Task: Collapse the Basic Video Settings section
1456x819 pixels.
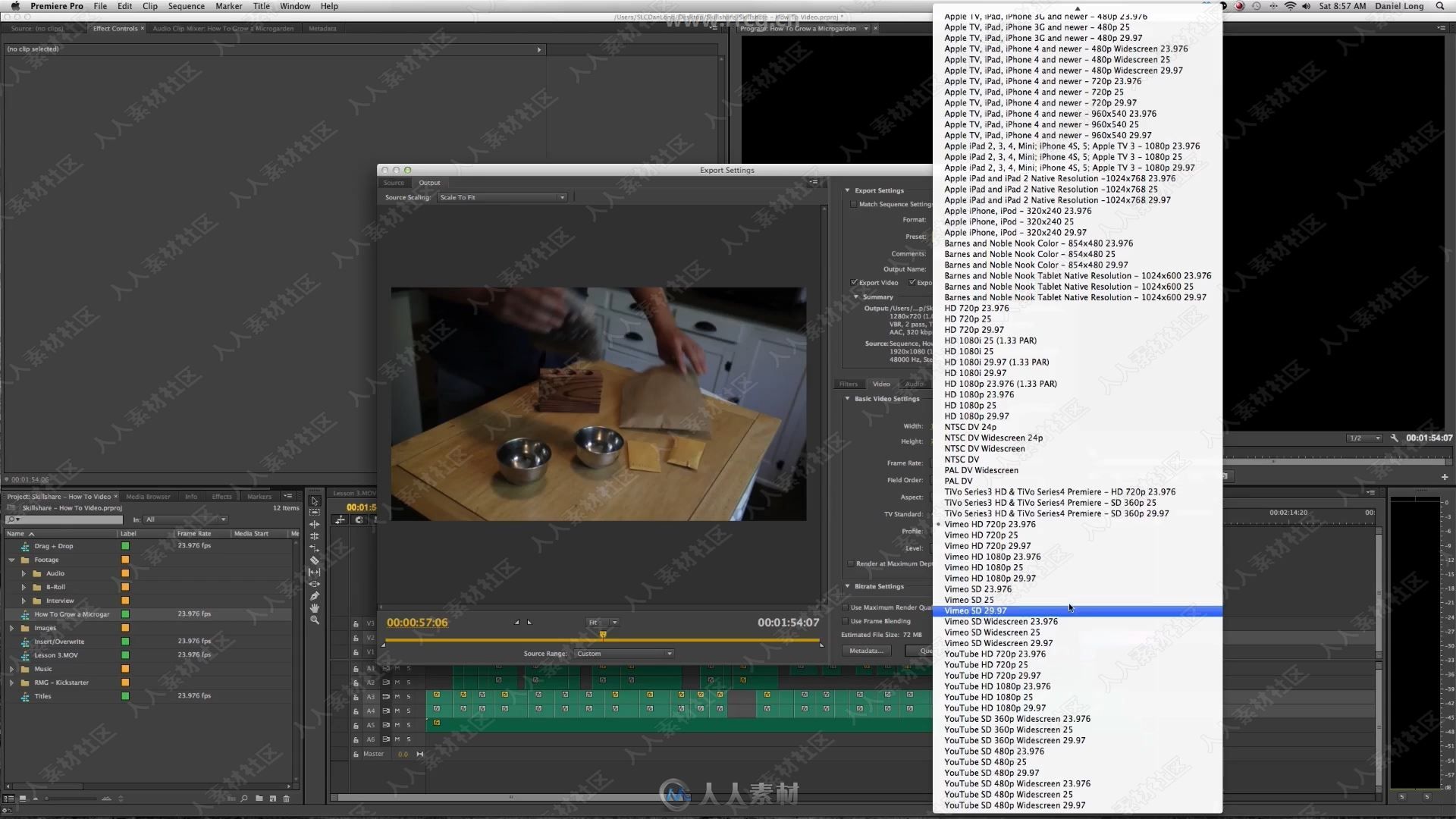Action: click(847, 399)
